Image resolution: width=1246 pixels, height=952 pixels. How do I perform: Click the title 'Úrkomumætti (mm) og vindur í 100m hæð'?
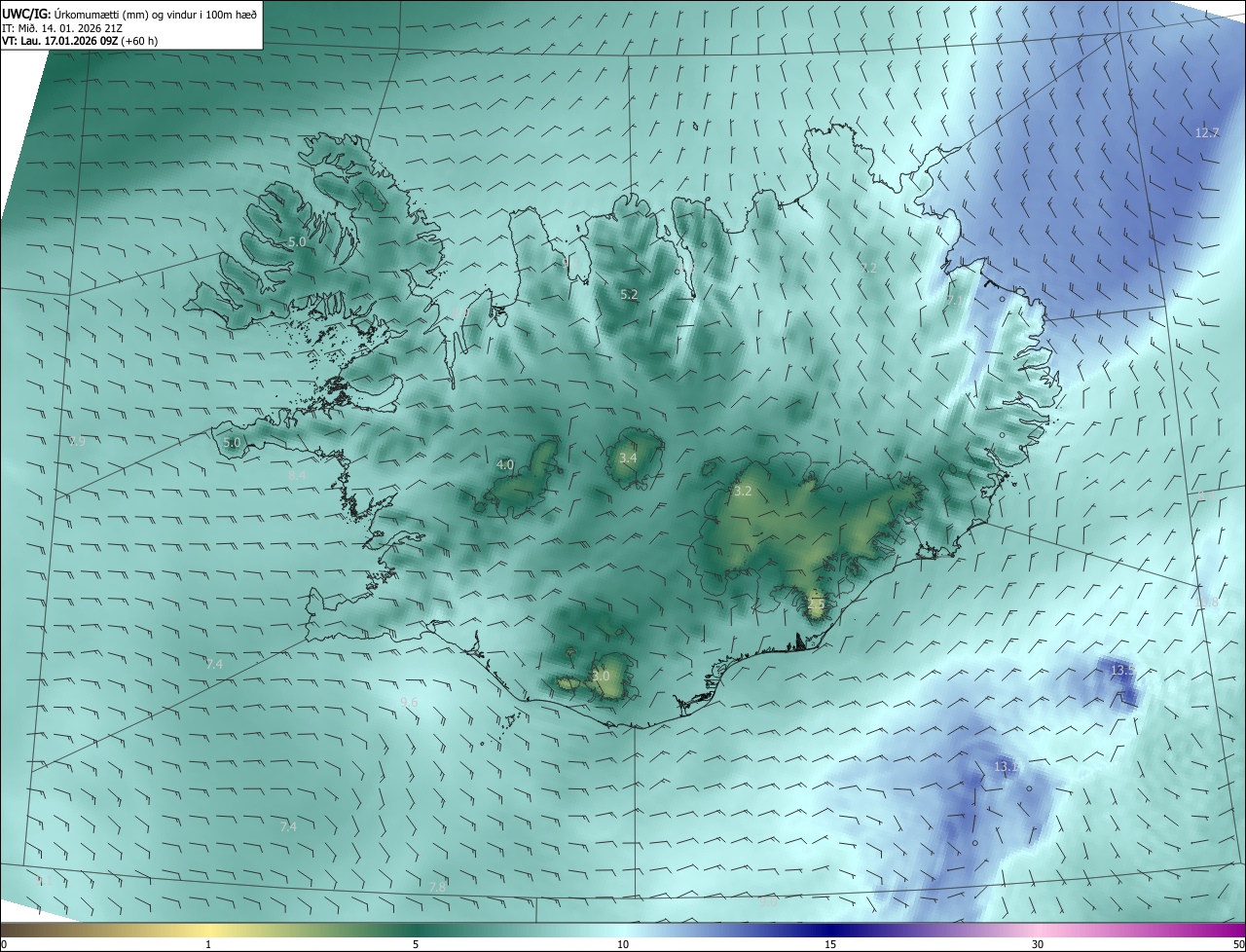tap(158, 14)
